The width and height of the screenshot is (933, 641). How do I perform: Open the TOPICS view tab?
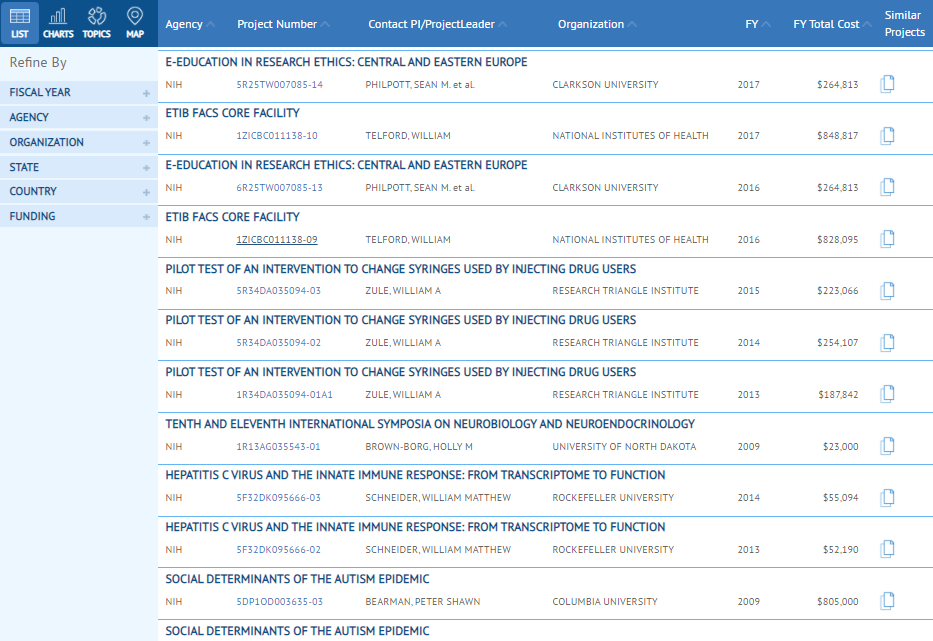(96, 23)
